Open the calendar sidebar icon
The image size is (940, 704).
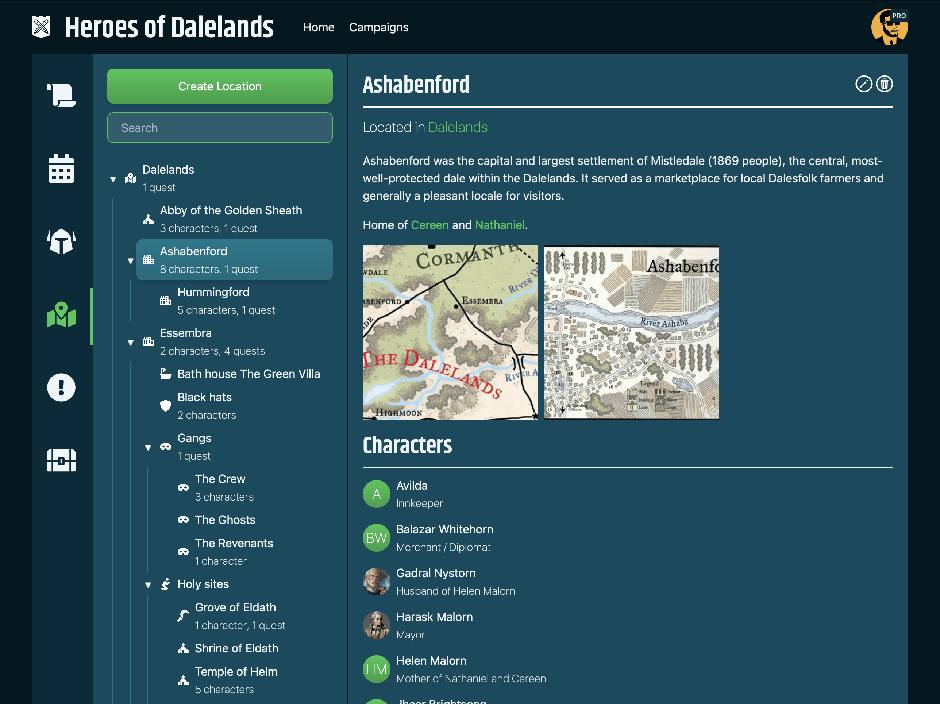[x=61, y=169]
